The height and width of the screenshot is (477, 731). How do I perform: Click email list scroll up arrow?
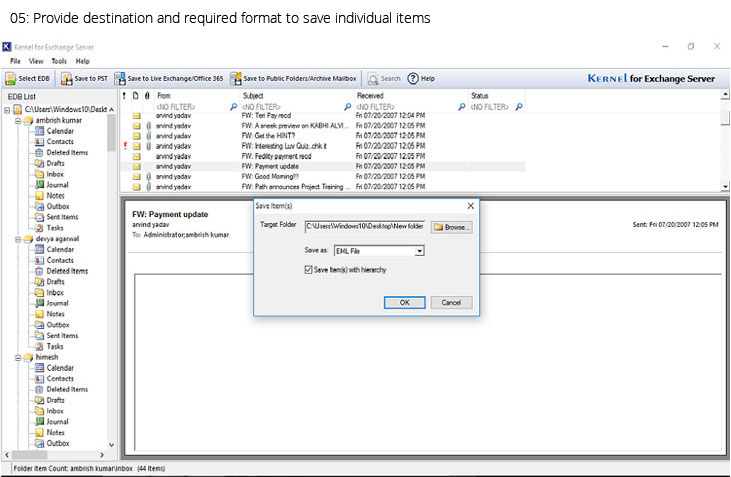725,95
